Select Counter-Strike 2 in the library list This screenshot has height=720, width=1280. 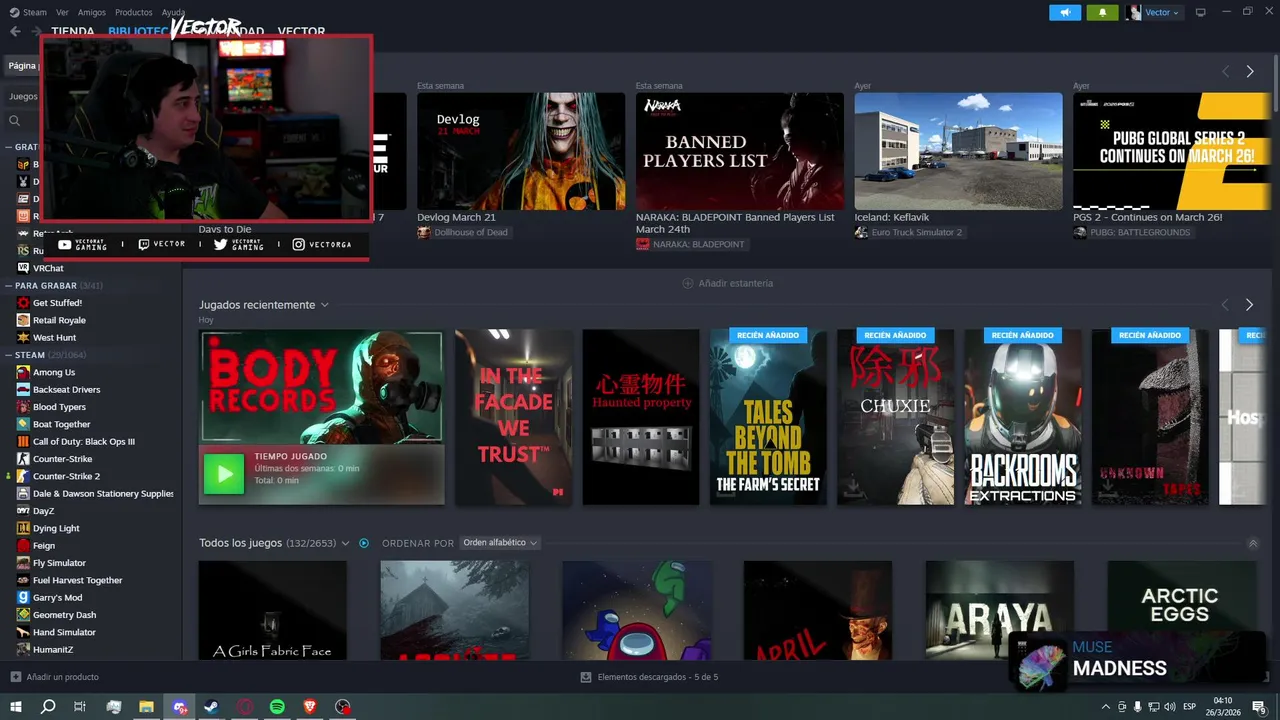point(66,476)
